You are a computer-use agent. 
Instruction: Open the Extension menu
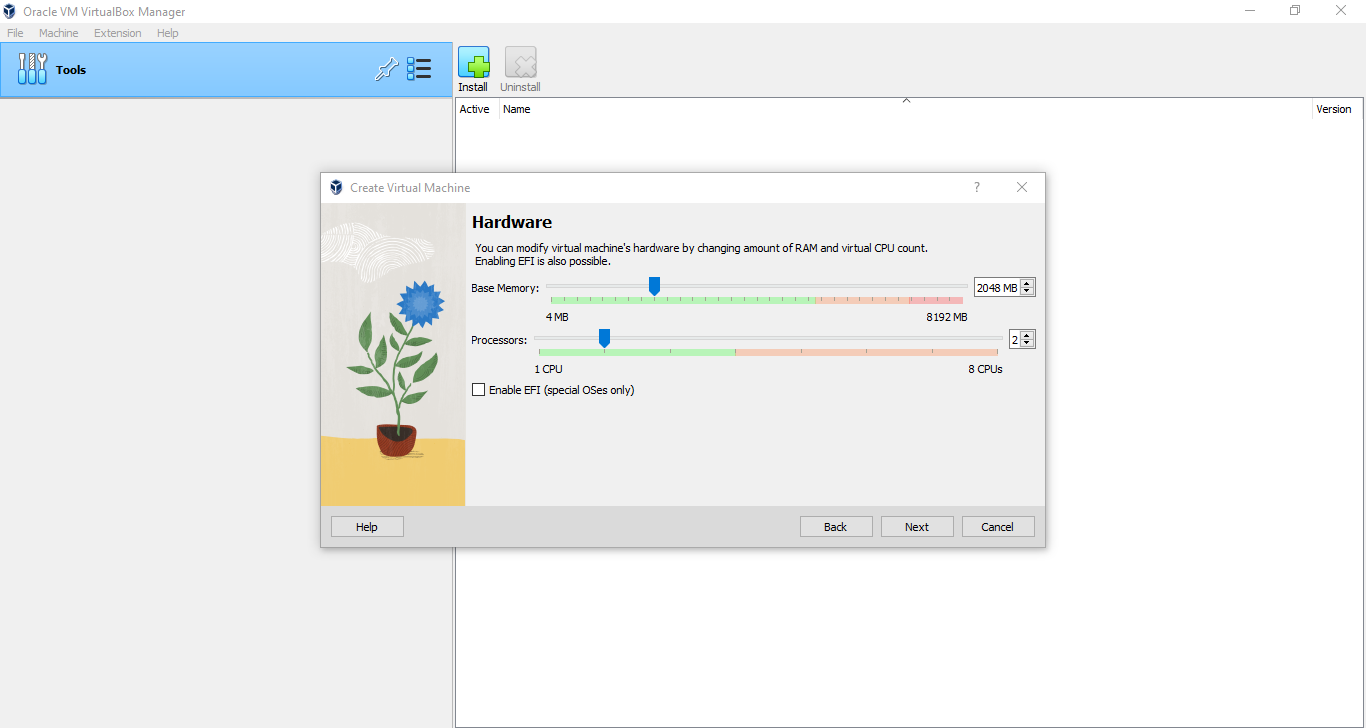tap(118, 33)
